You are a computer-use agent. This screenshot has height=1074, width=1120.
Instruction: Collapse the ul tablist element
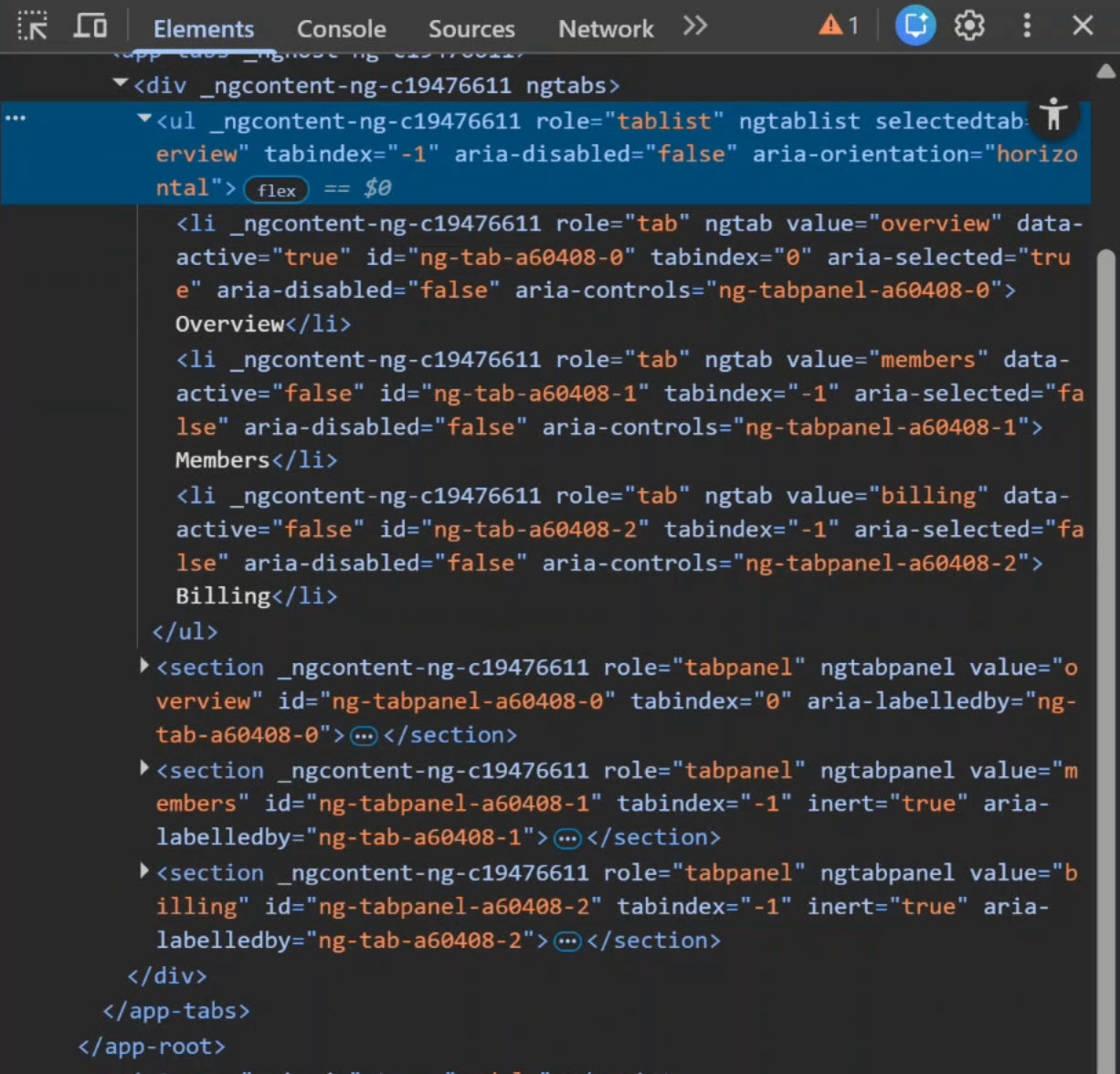[143, 117]
